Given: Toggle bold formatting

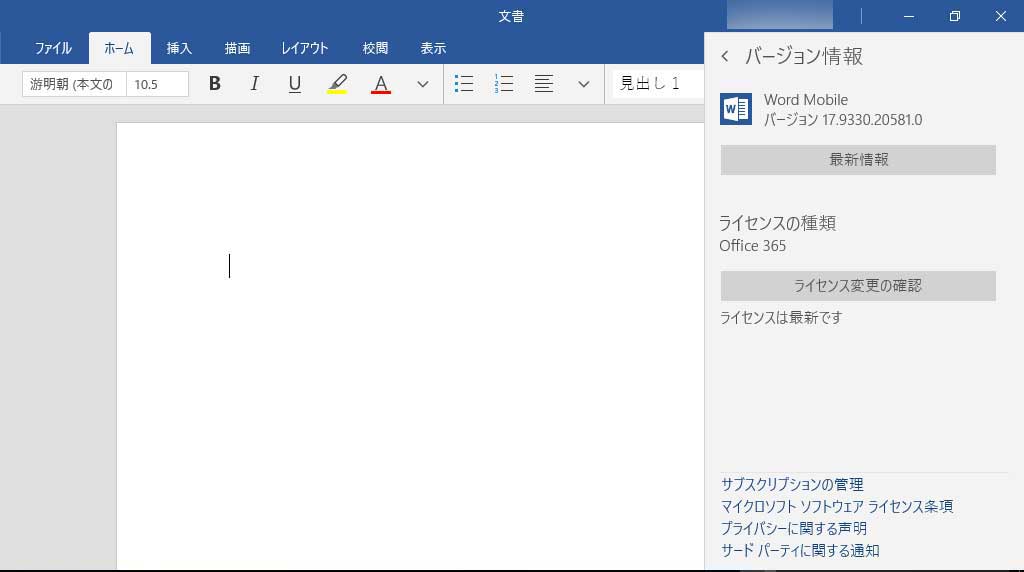Looking at the screenshot, I should (x=214, y=84).
